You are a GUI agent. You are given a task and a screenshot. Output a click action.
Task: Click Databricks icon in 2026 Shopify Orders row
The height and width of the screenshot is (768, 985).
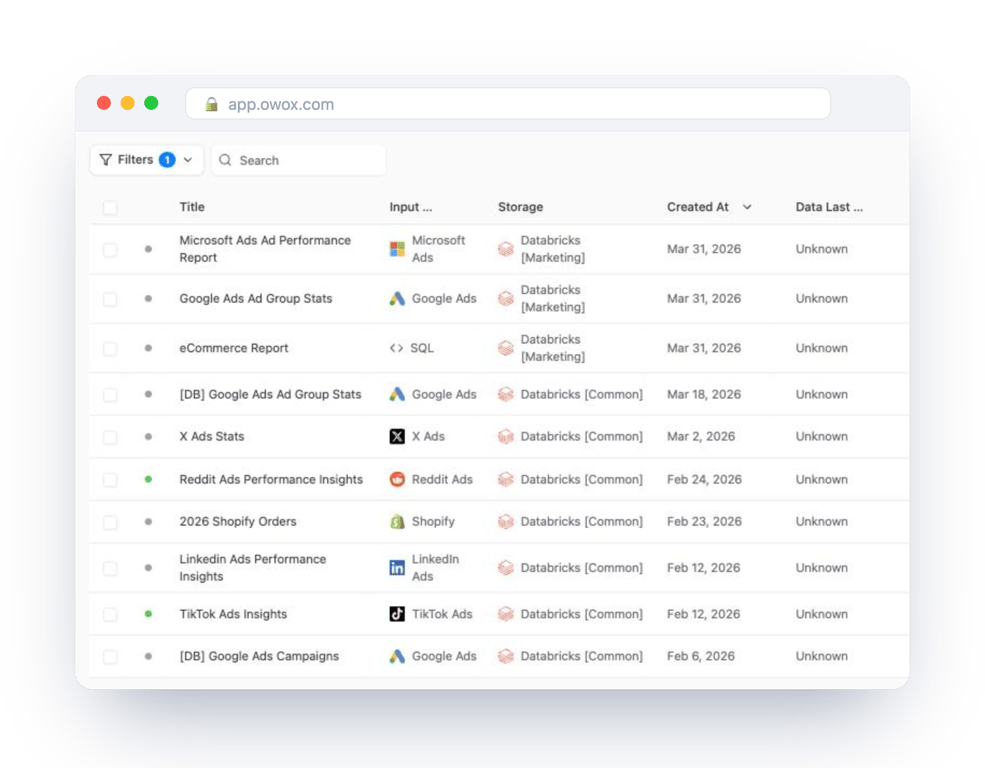pos(506,521)
